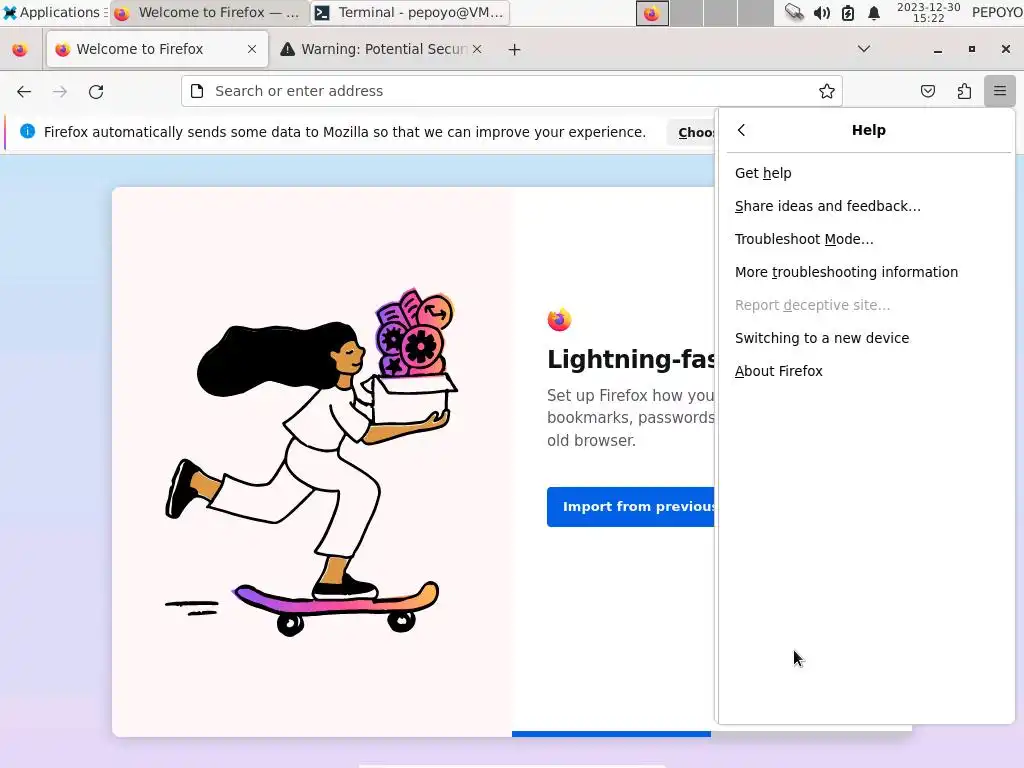Switch to Welcome to Firefox tab
1024x768 pixels.
tap(157, 49)
